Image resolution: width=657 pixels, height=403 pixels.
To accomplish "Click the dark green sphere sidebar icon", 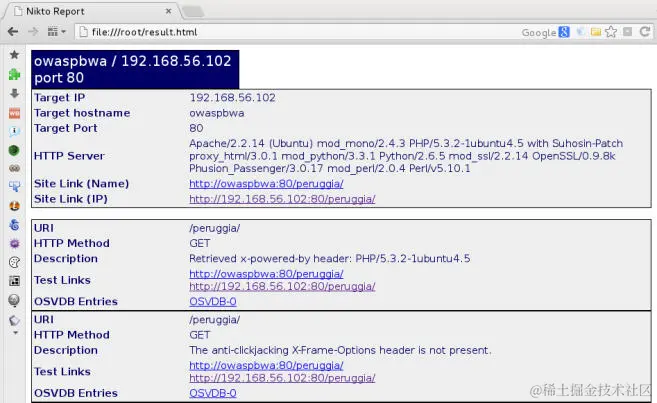I will click(14, 150).
